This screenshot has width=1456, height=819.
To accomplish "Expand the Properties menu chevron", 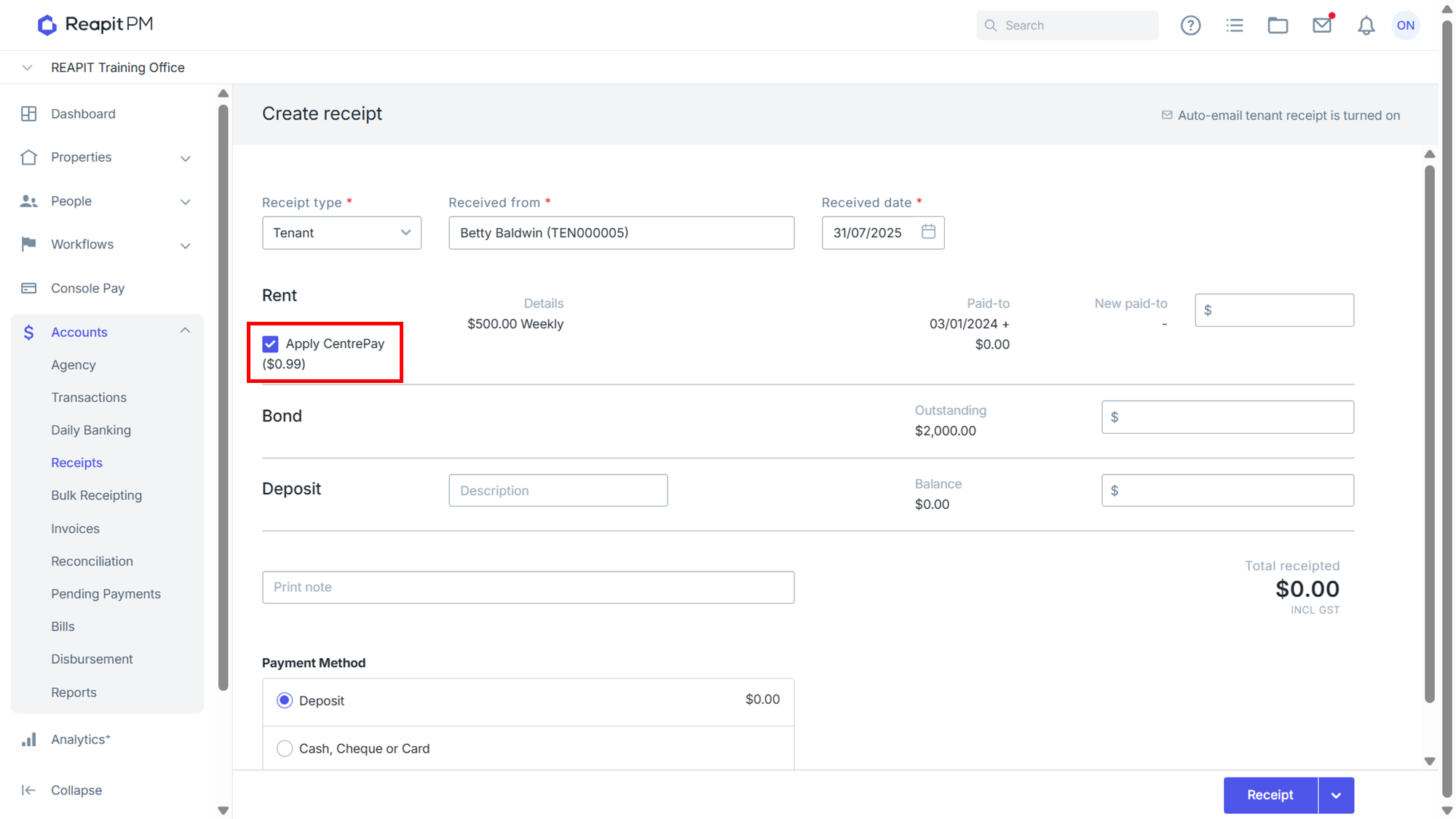I will pos(186,158).
